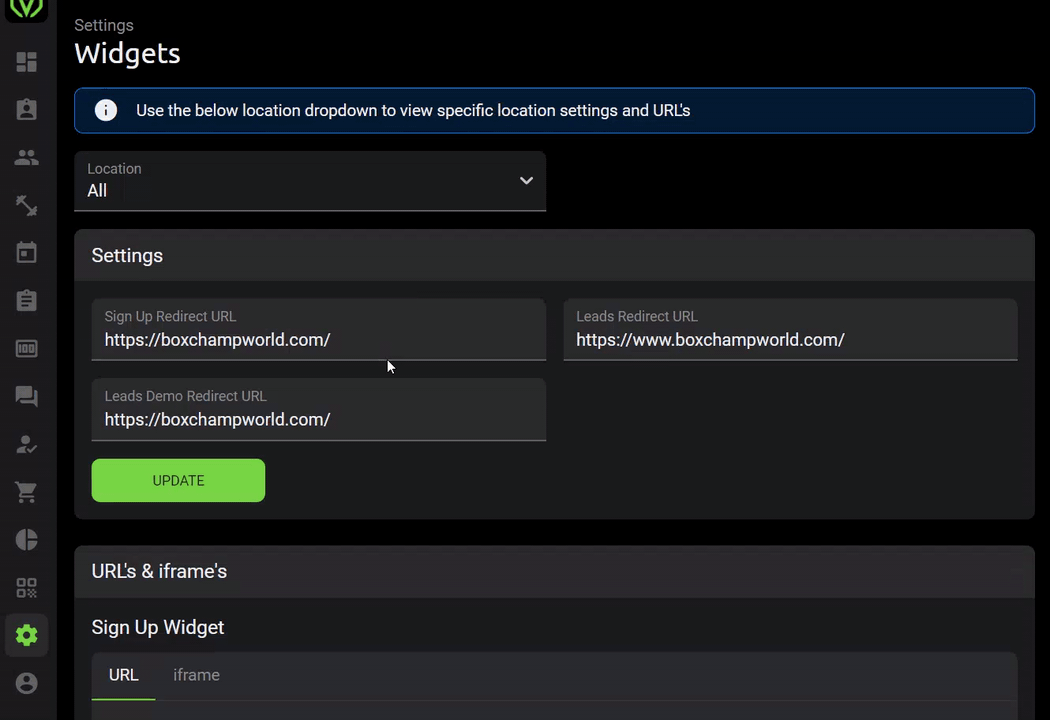Open the clipboard icon in sidebar
The width and height of the screenshot is (1050, 720).
coord(26,300)
